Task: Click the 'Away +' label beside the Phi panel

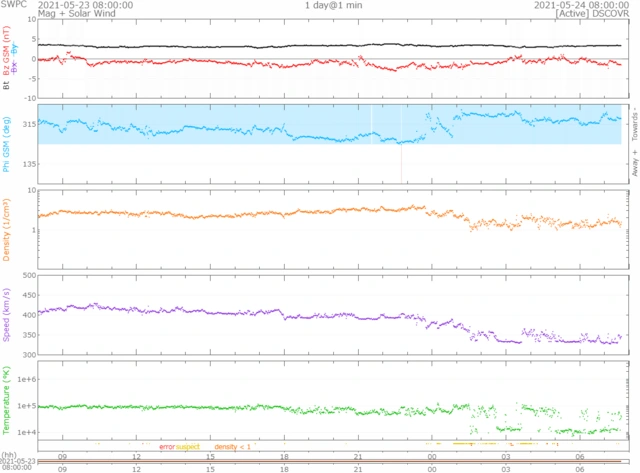Action: tap(633, 164)
